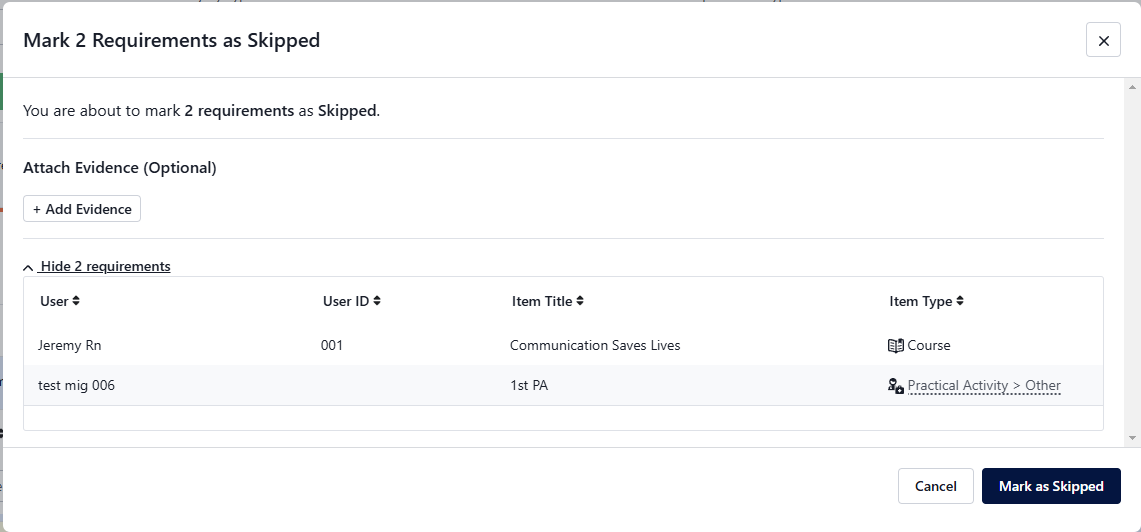Sort by Item Title column arrows
1141x532 pixels.
click(x=580, y=301)
